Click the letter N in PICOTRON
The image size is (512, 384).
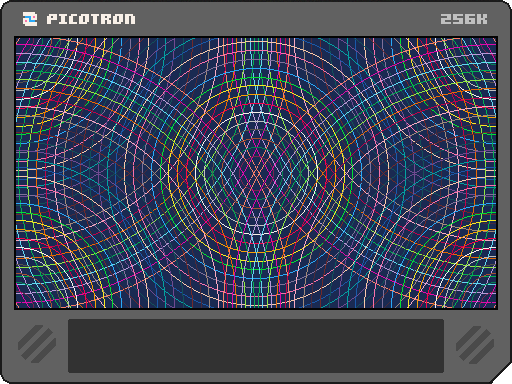tap(130, 19)
